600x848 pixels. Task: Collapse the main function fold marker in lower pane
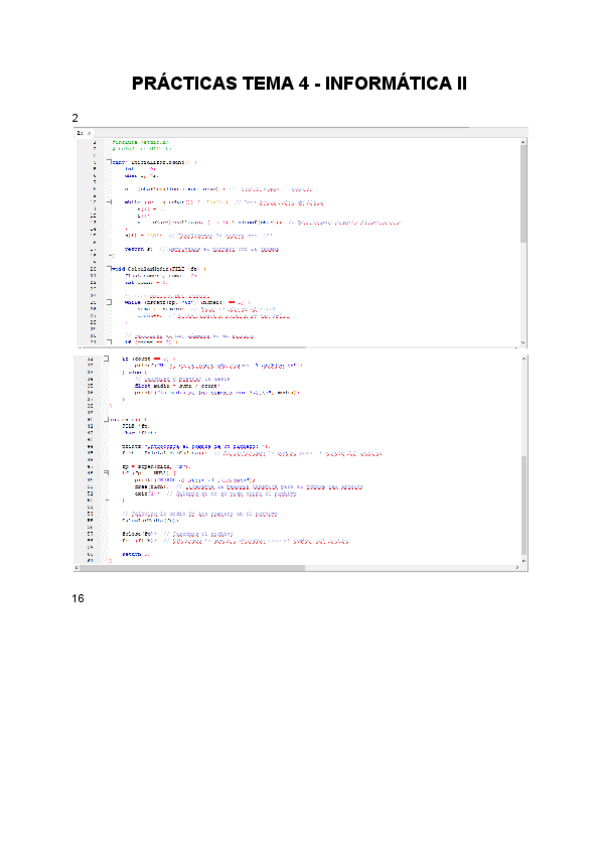click(107, 419)
